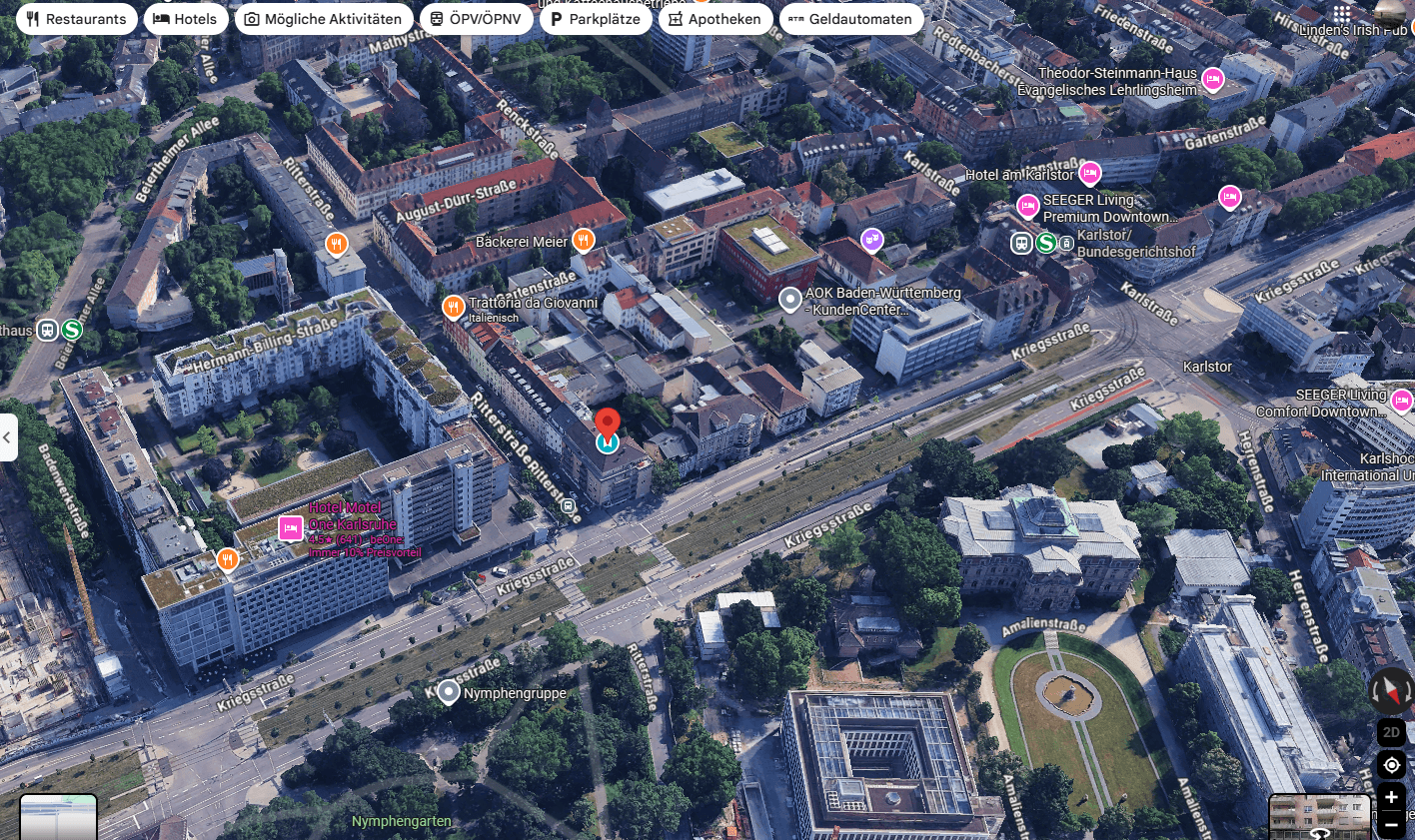Click the Karlstor place label
This screenshot has width=1415, height=840.
(1207, 367)
